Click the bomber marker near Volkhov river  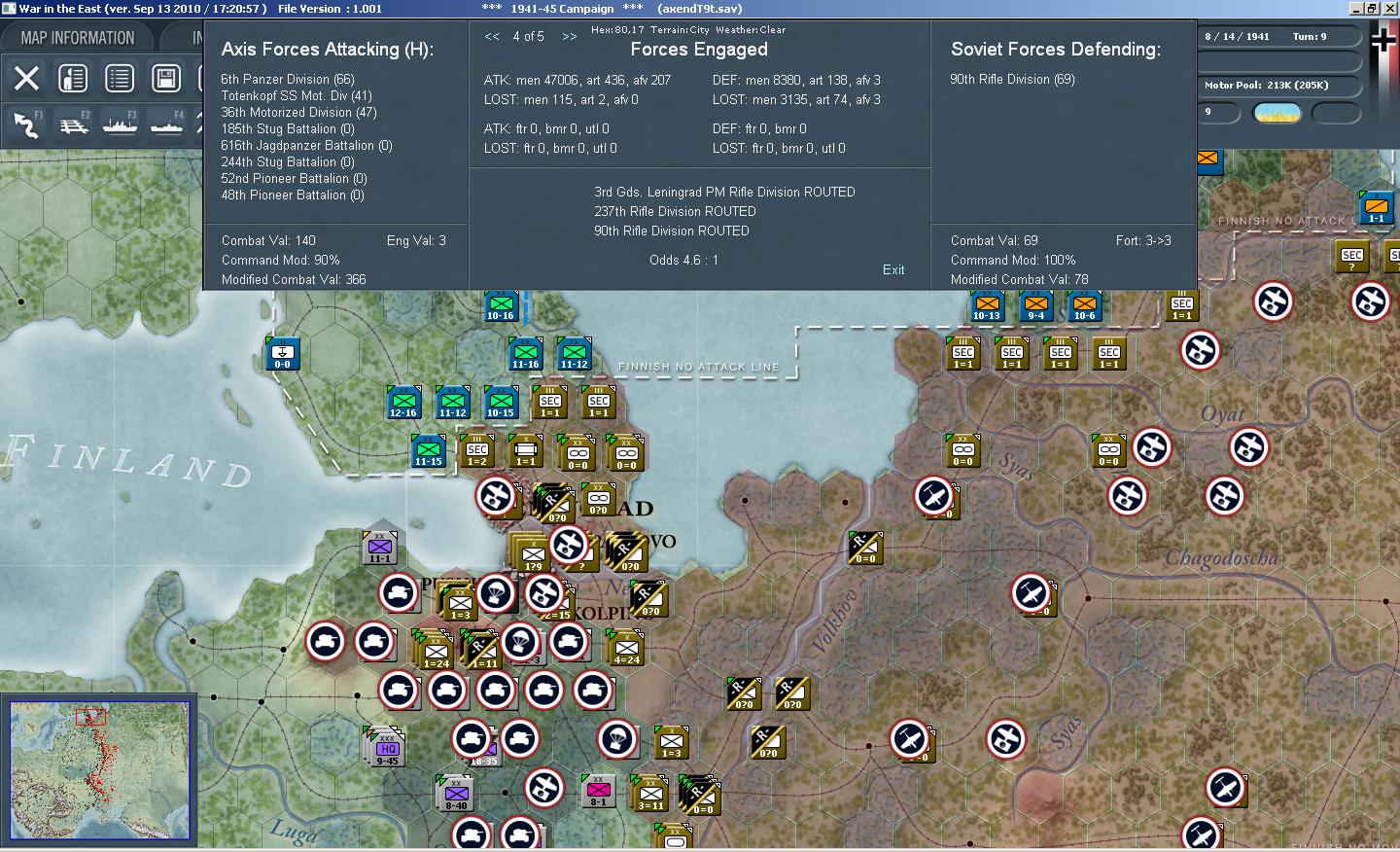tap(933, 496)
